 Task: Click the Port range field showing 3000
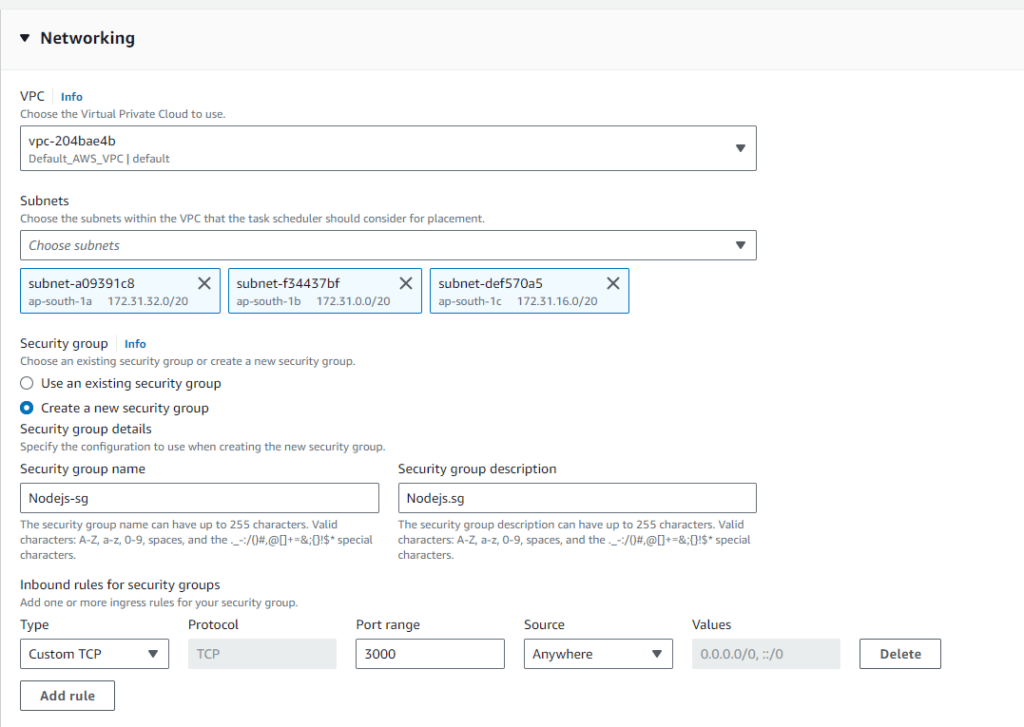tap(430, 654)
